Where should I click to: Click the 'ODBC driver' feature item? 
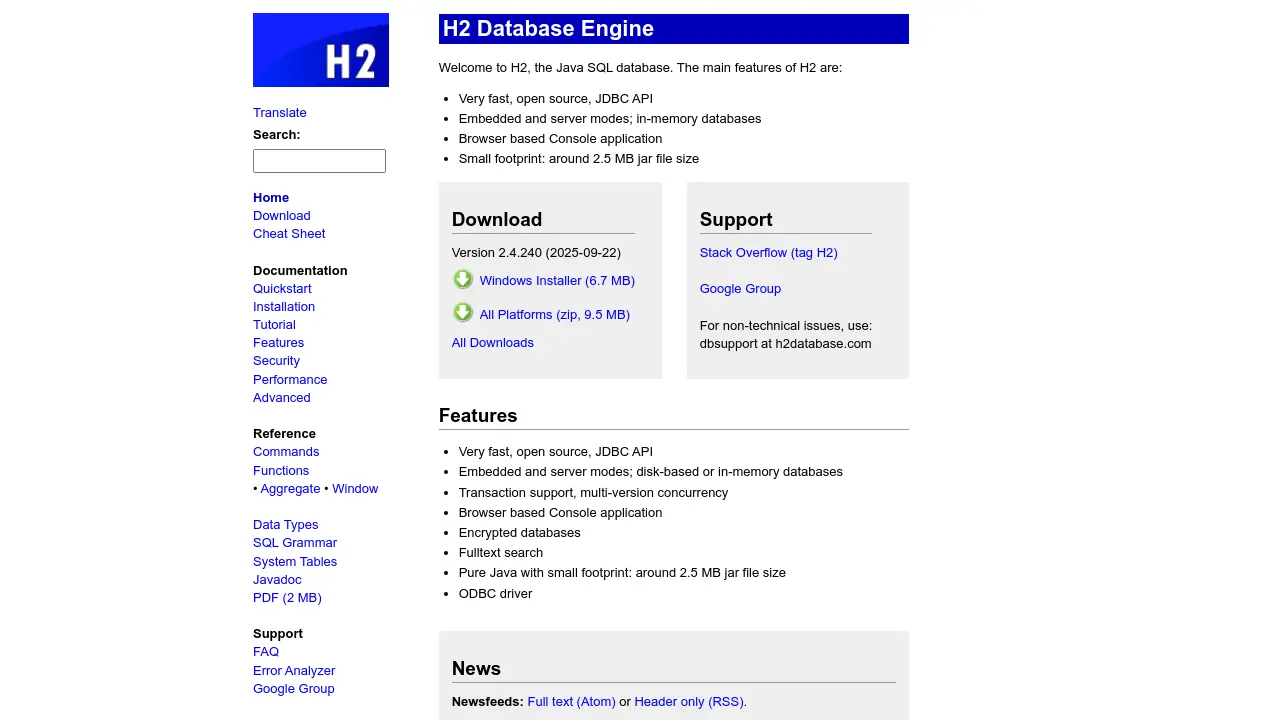pyautogui.click(x=496, y=594)
